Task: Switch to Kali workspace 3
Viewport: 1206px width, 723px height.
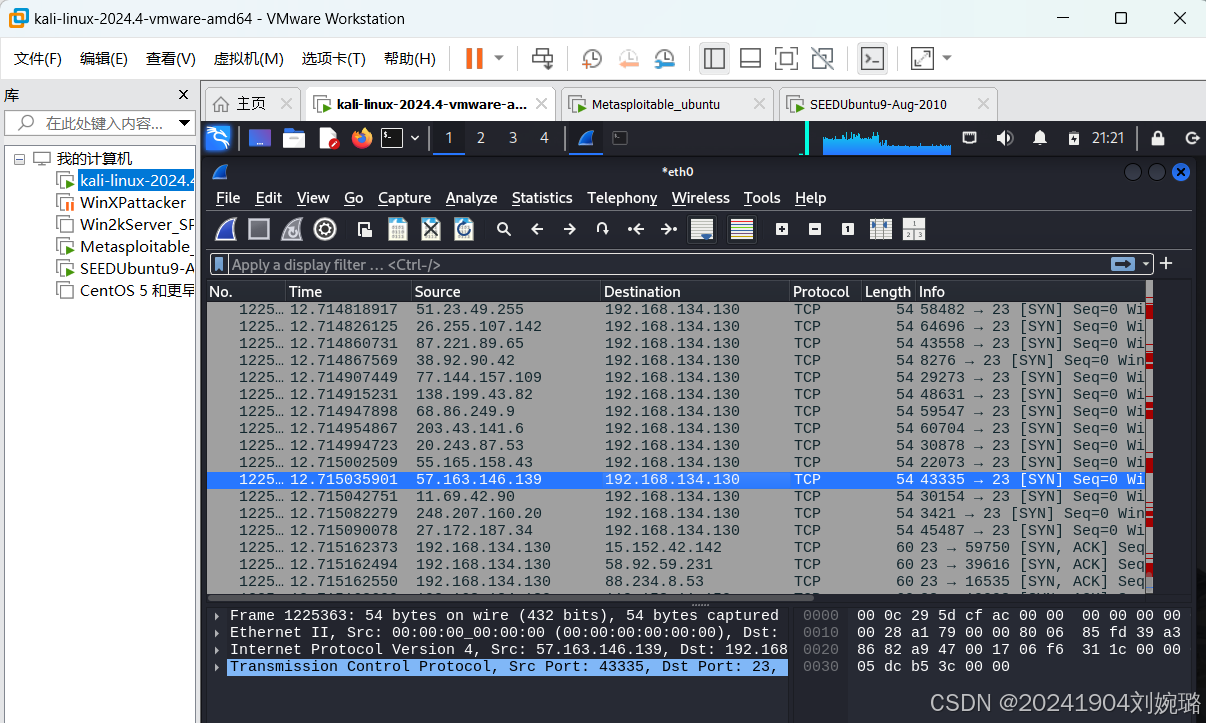Action: tap(513, 138)
